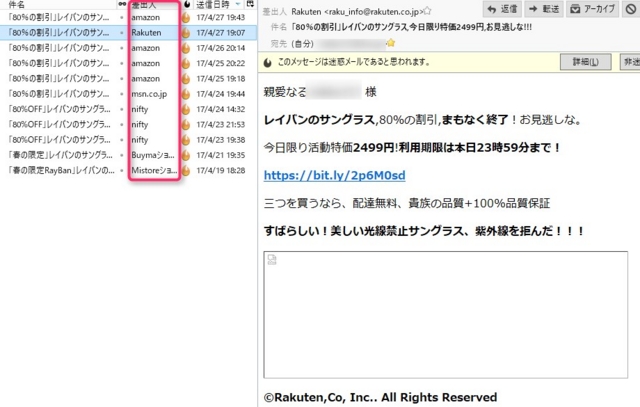Sort messages by the 件名 column header
This screenshot has width=640, height=407.
pos(17,4)
